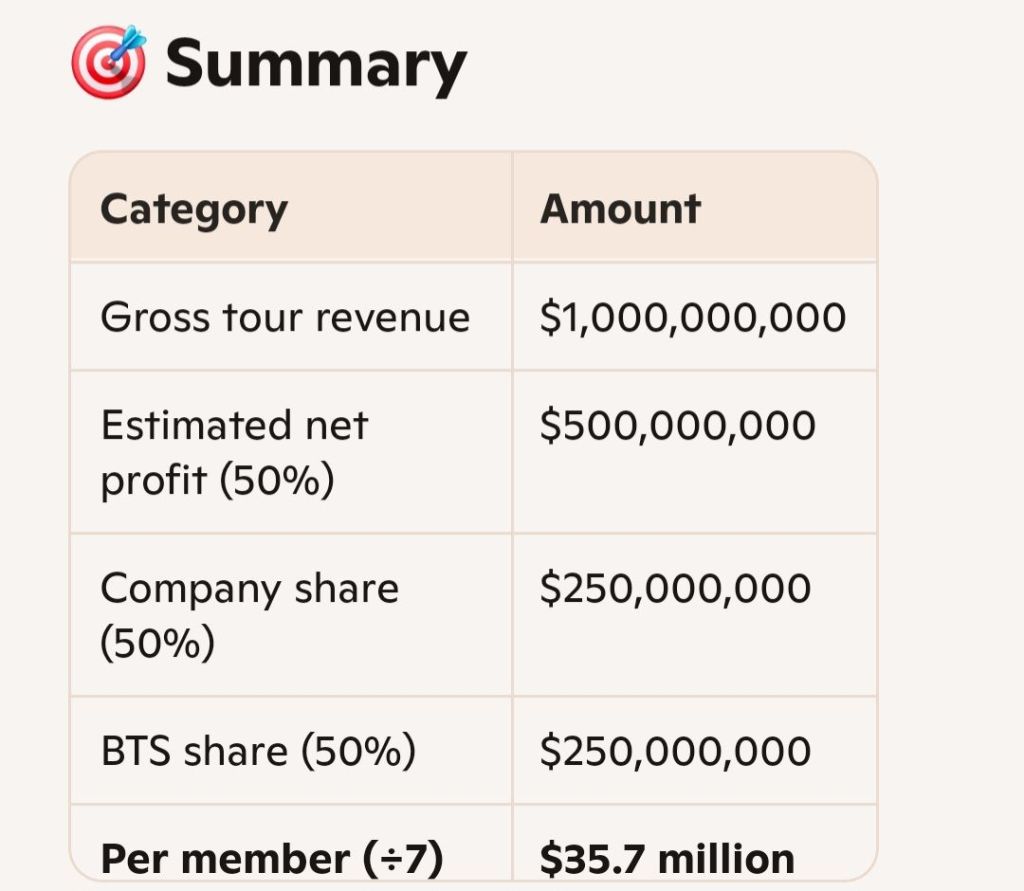Image resolution: width=1024 pixels, height=891 pixels.
Task: Select the Category column header
Action: 194,209
